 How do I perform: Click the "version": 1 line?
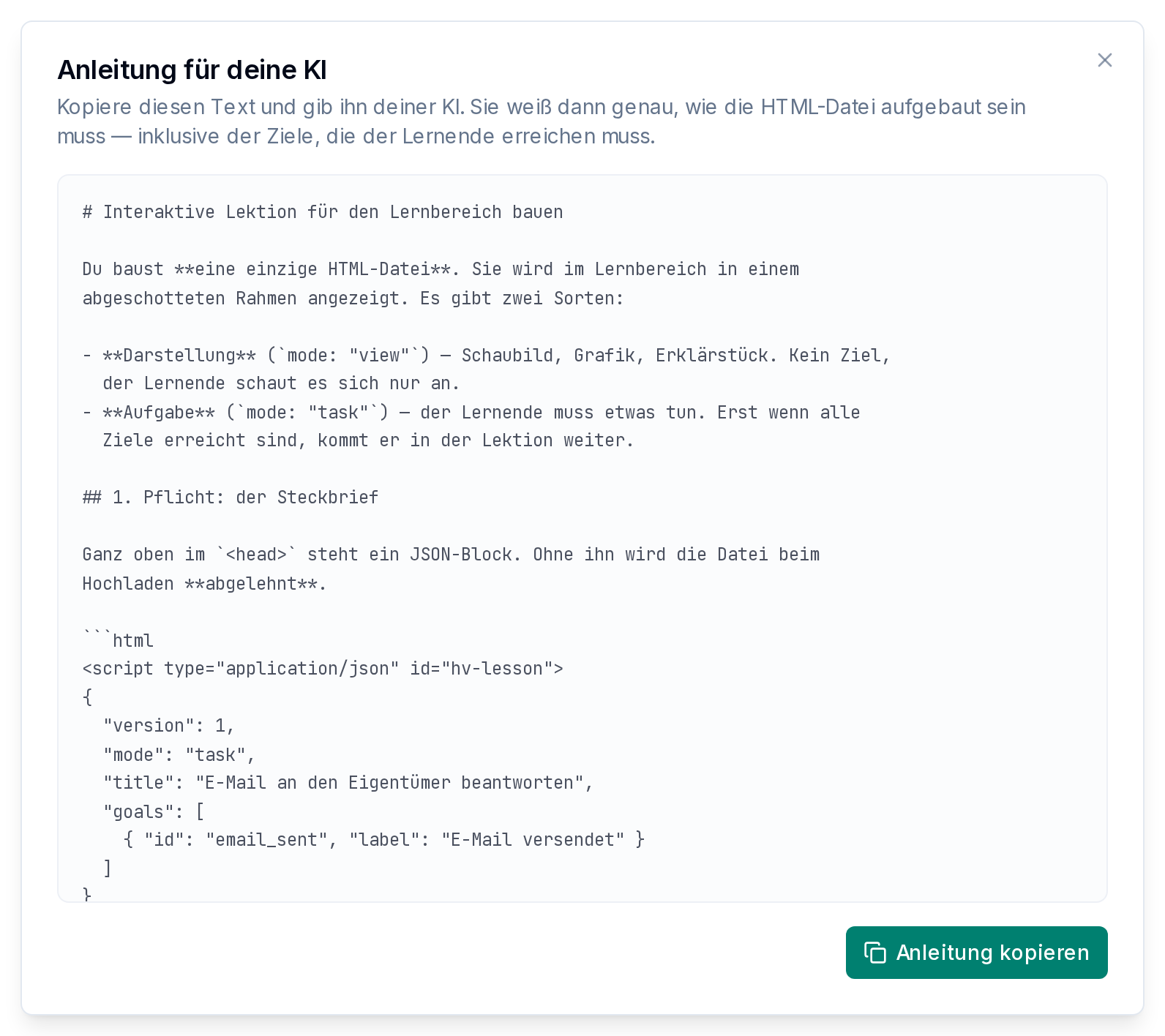point(169,726)
